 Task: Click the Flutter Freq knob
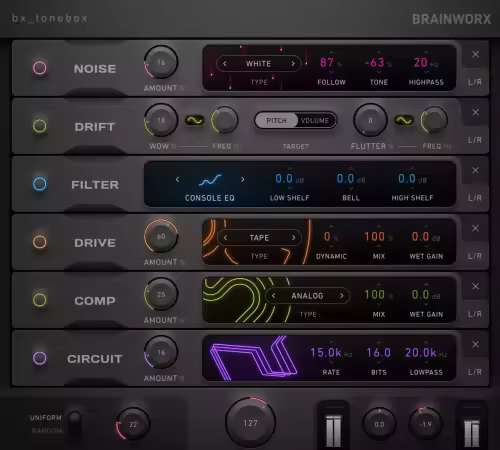click(434, 120)
